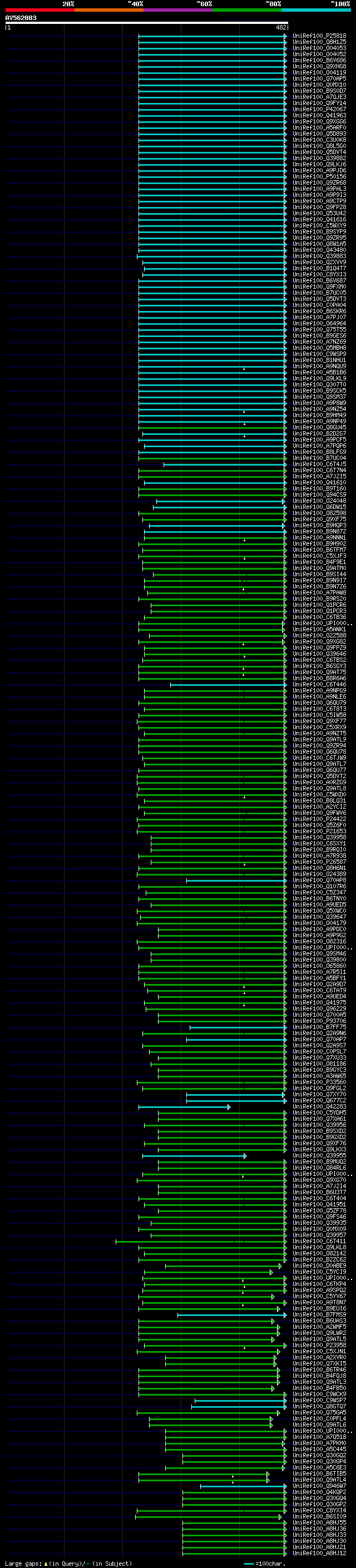Select label UniRef100_Q53U42
Image resolution: width=356 pixels, height=1568 pixels.
point(319,213)
